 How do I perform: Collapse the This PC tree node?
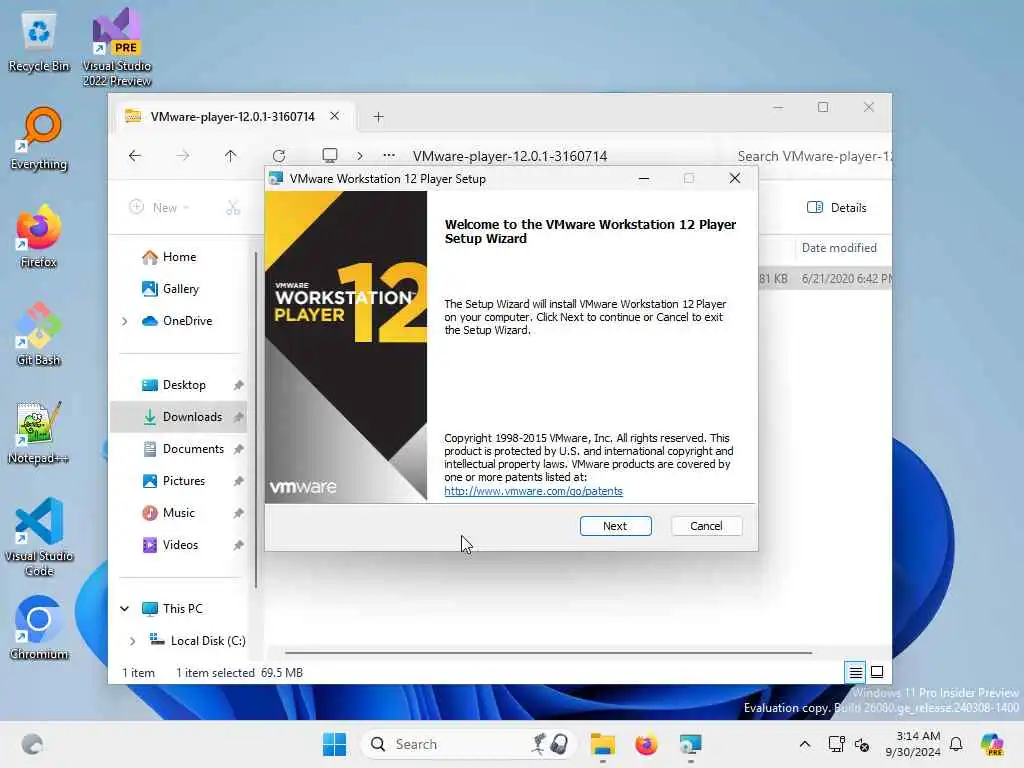pyautogui.click(x=125, y=609)
